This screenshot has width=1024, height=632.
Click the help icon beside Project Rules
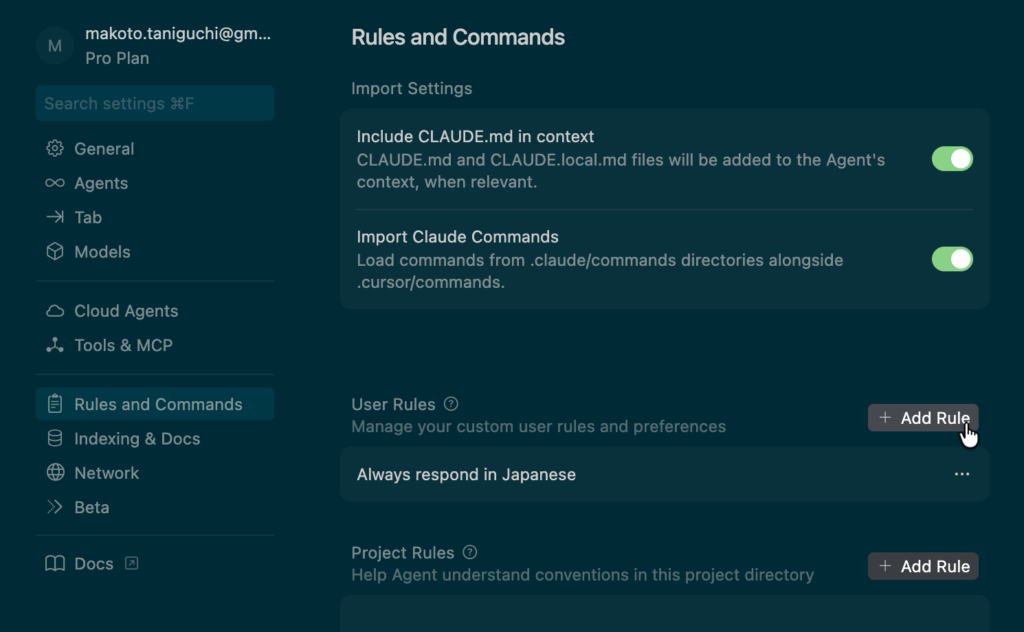click(x=470, y=552)
